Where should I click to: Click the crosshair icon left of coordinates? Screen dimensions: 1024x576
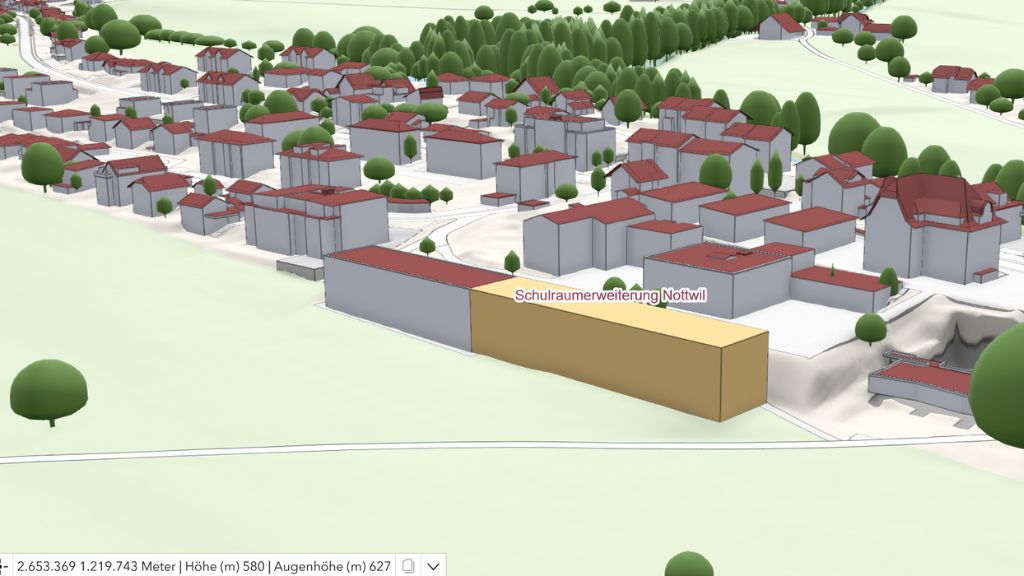point(4,566)
